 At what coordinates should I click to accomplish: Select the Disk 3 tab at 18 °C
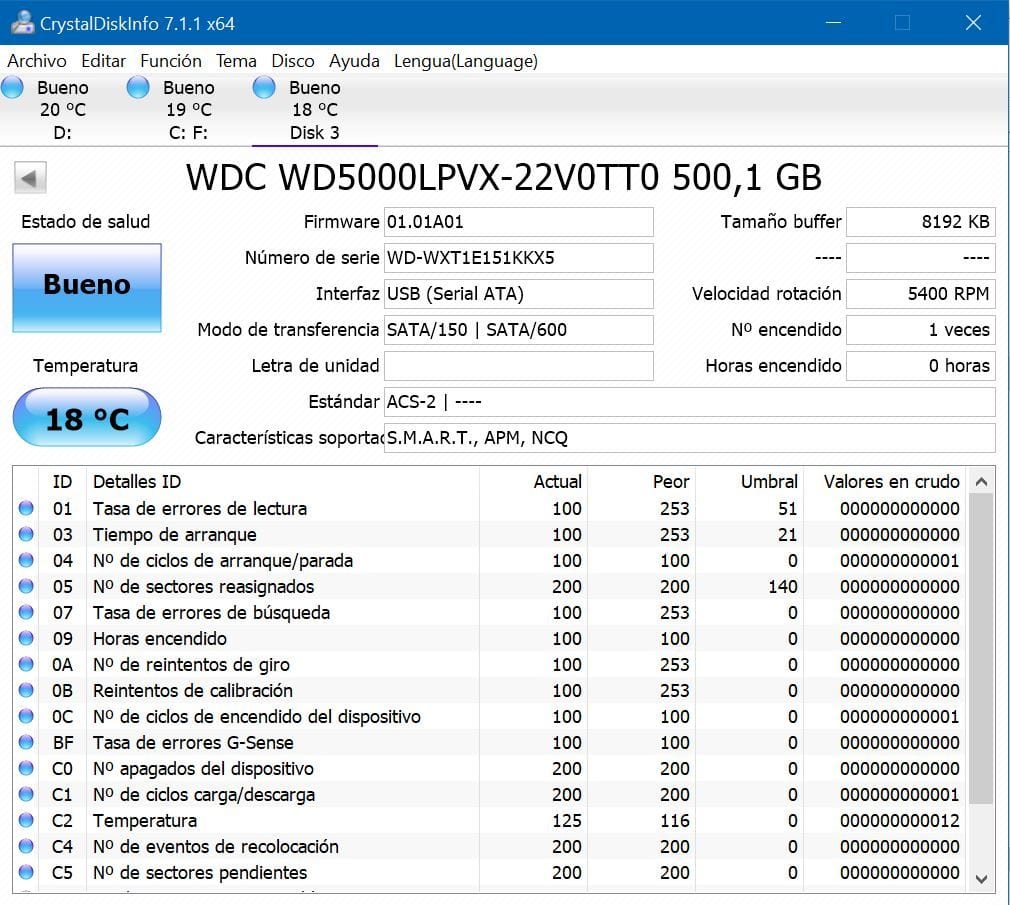(x=314, y=110)
